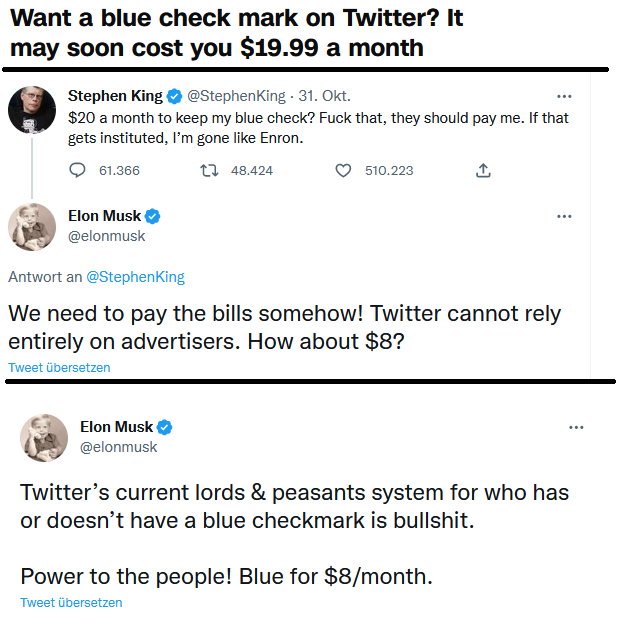
Task: Click the @StephenKing mention after 'Antwort an'
Action: (x=135, y=277)
